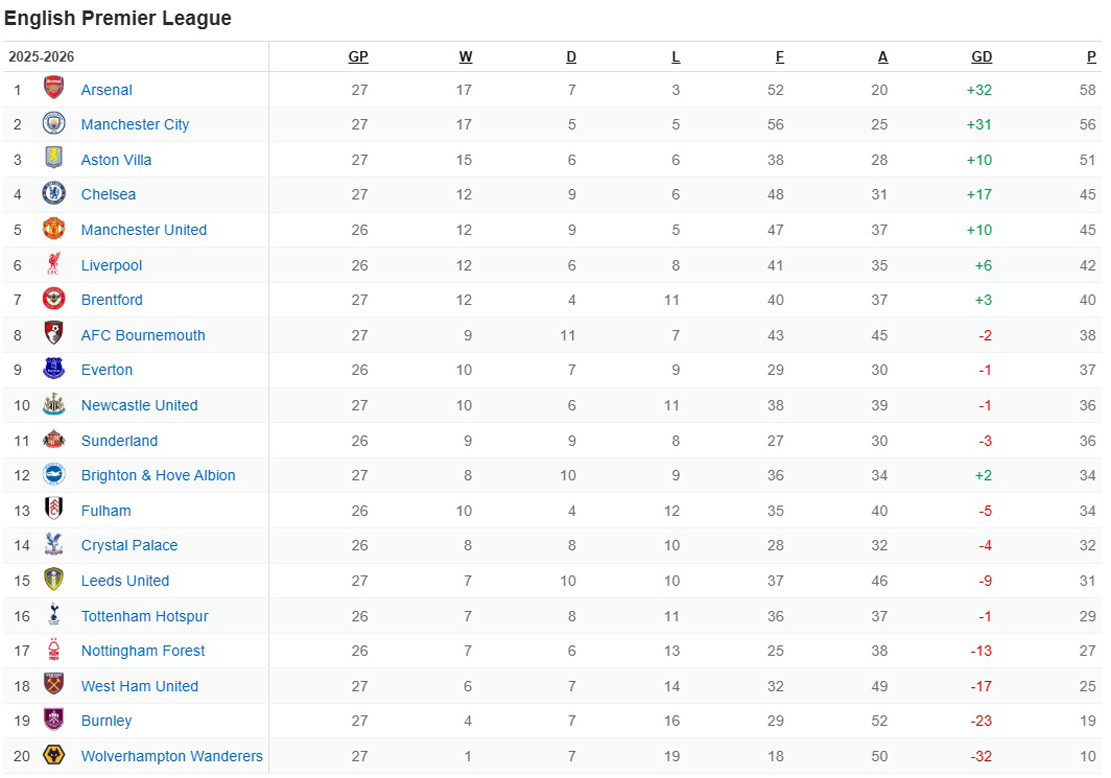Open the Aston Villa team link

[x=116, y=160]
